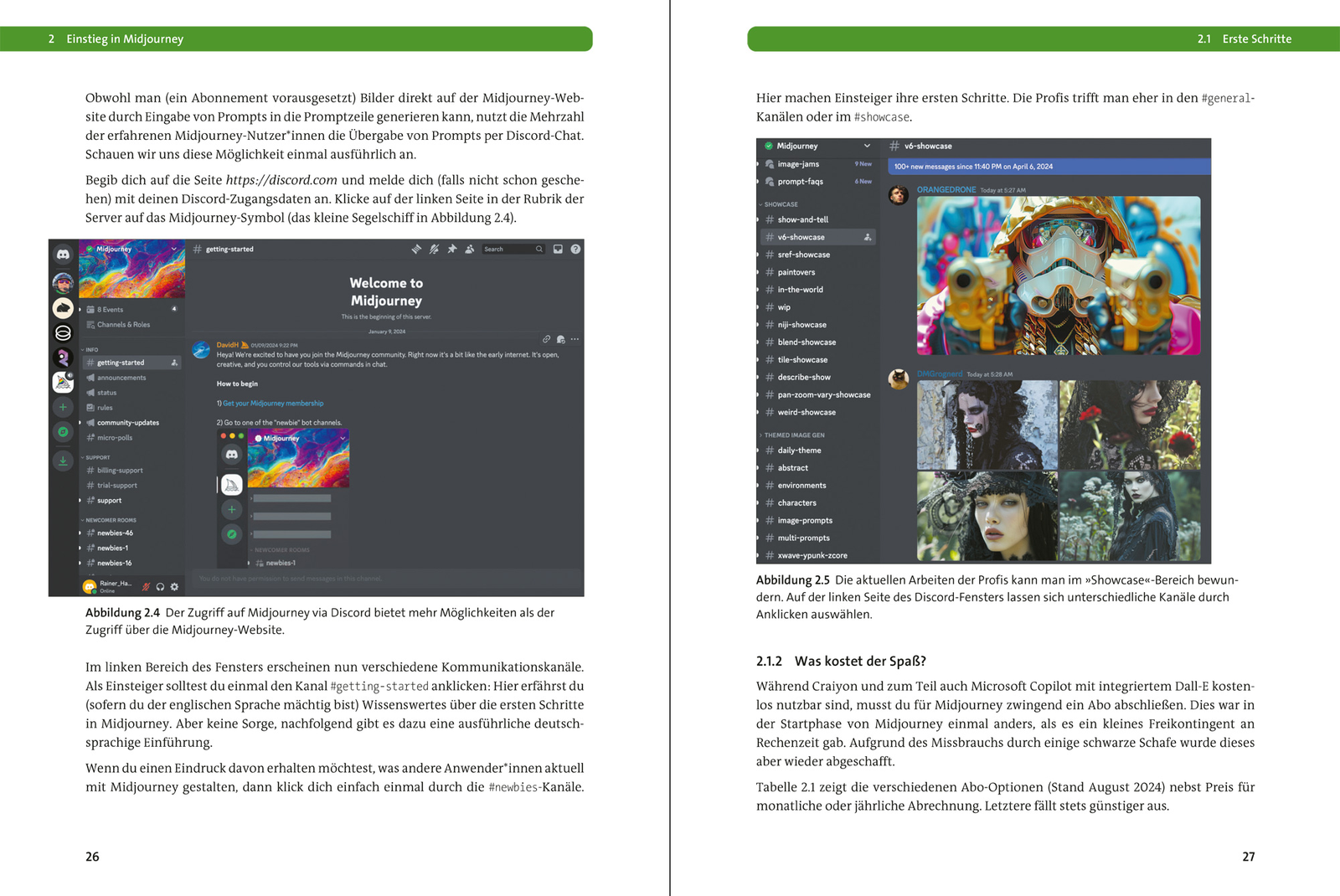This screenshot has height=896, width=1340.
Task: Collapse the INFO channel category
Action: [90, 349]
